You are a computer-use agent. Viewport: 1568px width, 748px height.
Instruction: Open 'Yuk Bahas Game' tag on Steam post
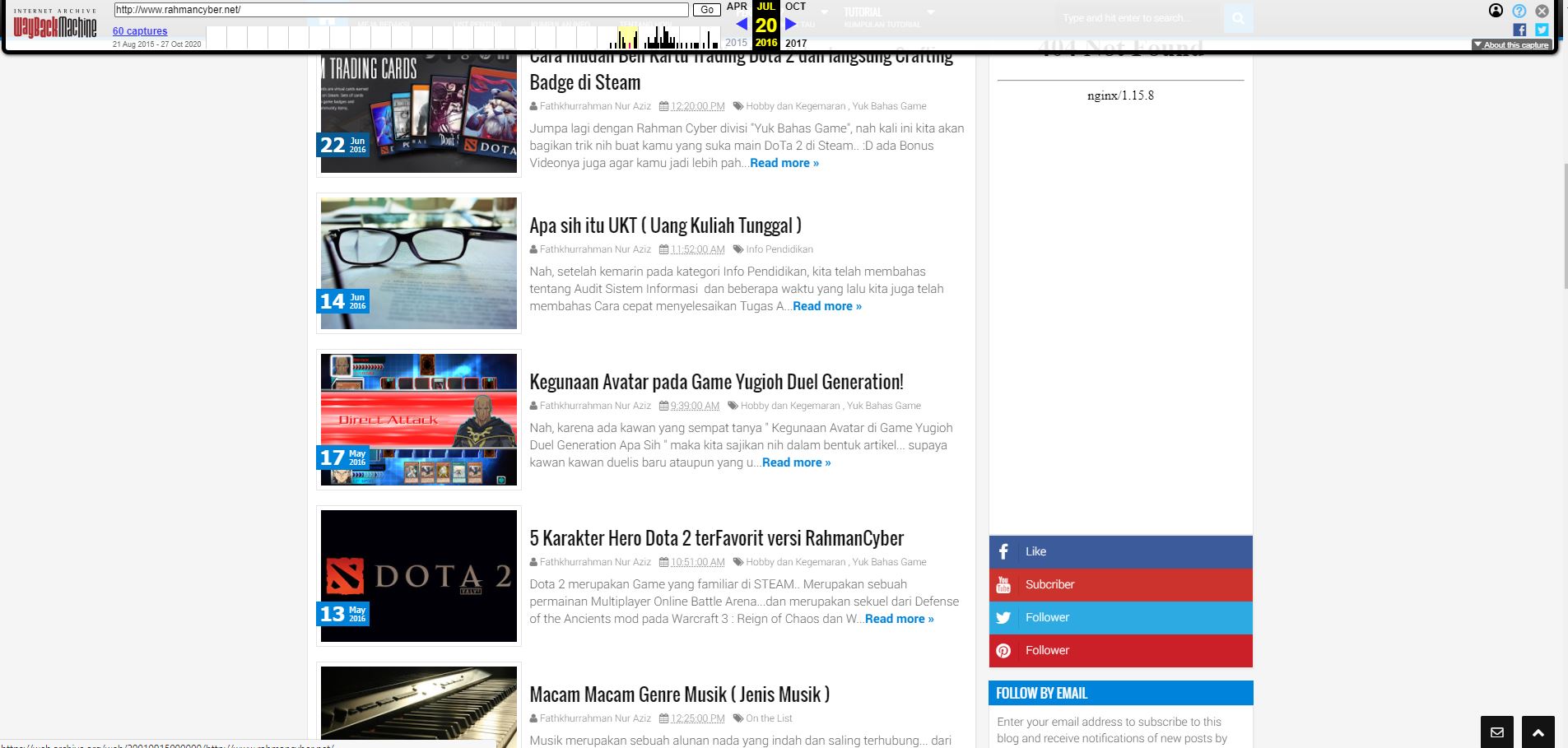(x=890, y=106)
